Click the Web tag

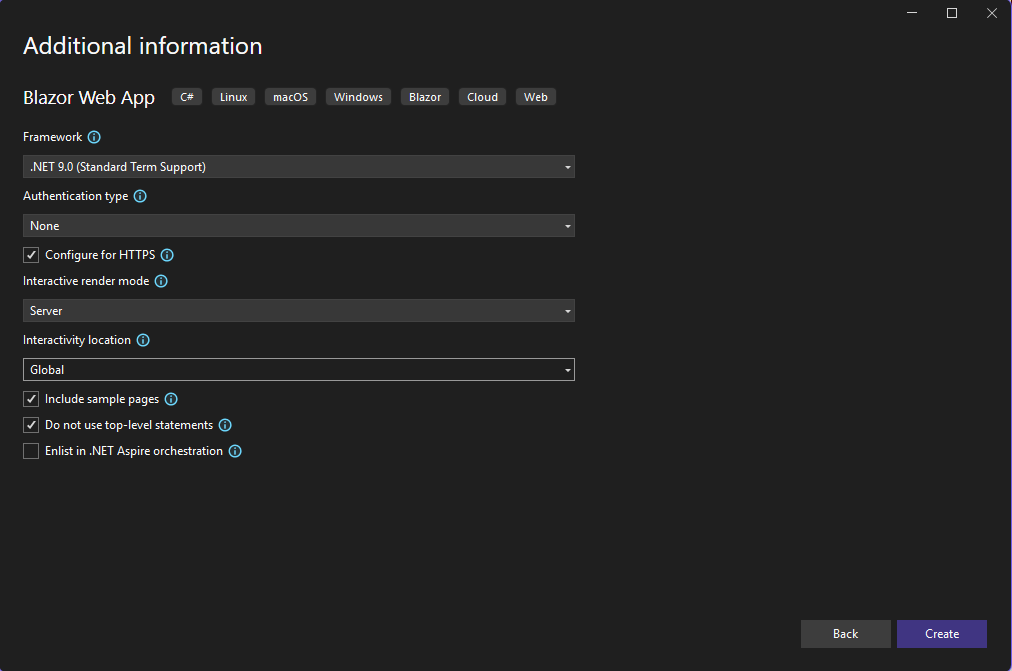click(x=536, y=97)
